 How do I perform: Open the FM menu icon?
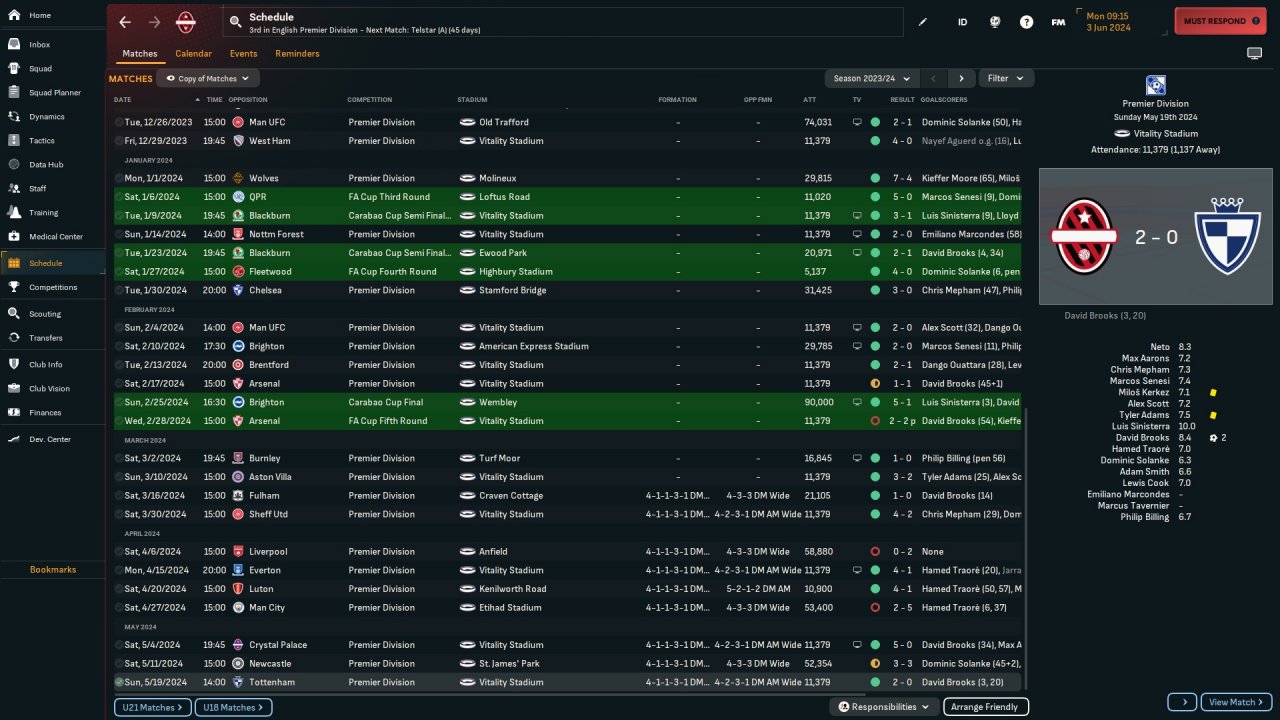pos(1058,22)
